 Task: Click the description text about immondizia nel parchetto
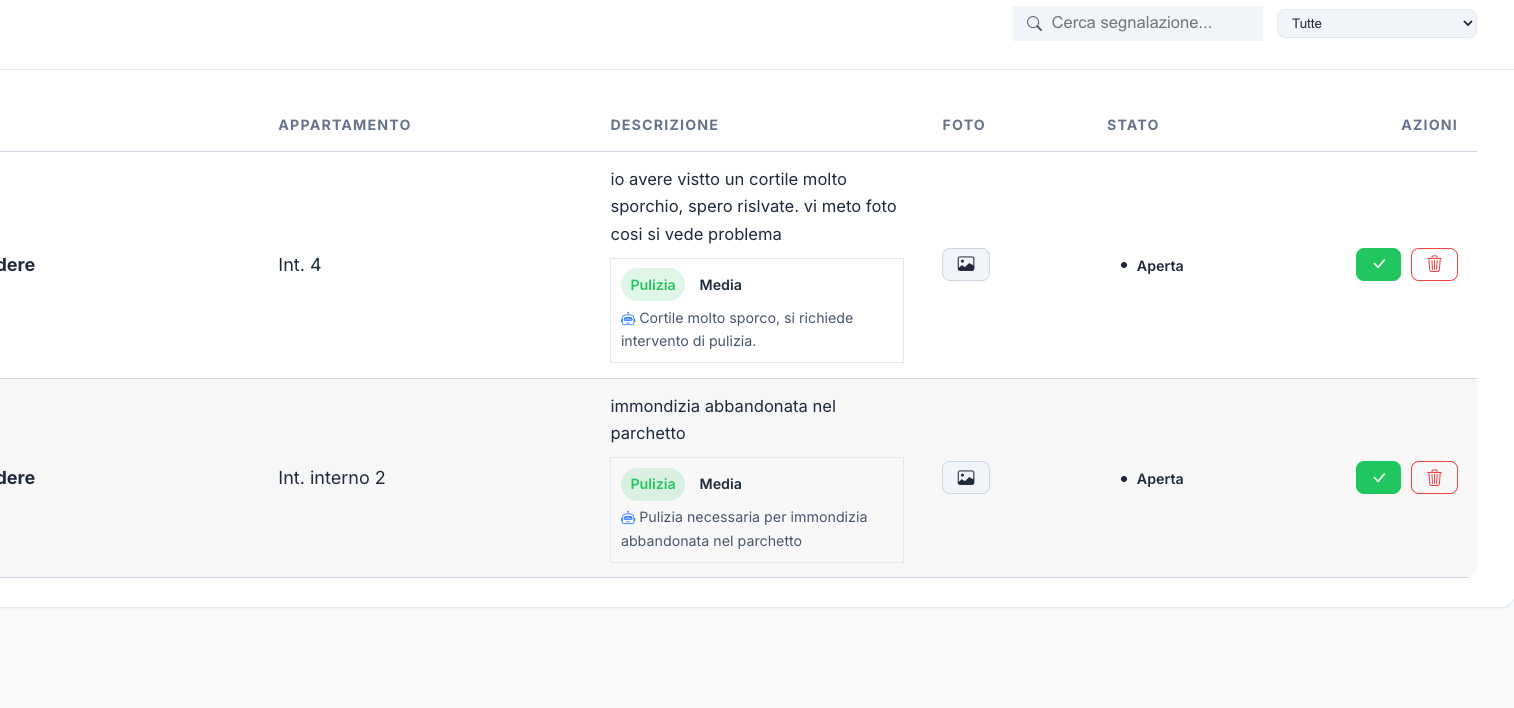(x=724, y=419)
